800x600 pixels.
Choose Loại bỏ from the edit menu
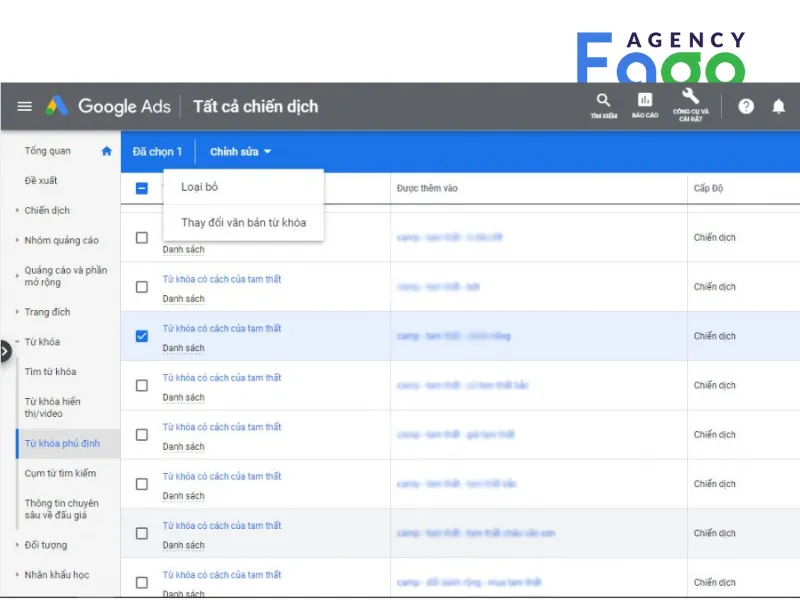pos(199,187)
